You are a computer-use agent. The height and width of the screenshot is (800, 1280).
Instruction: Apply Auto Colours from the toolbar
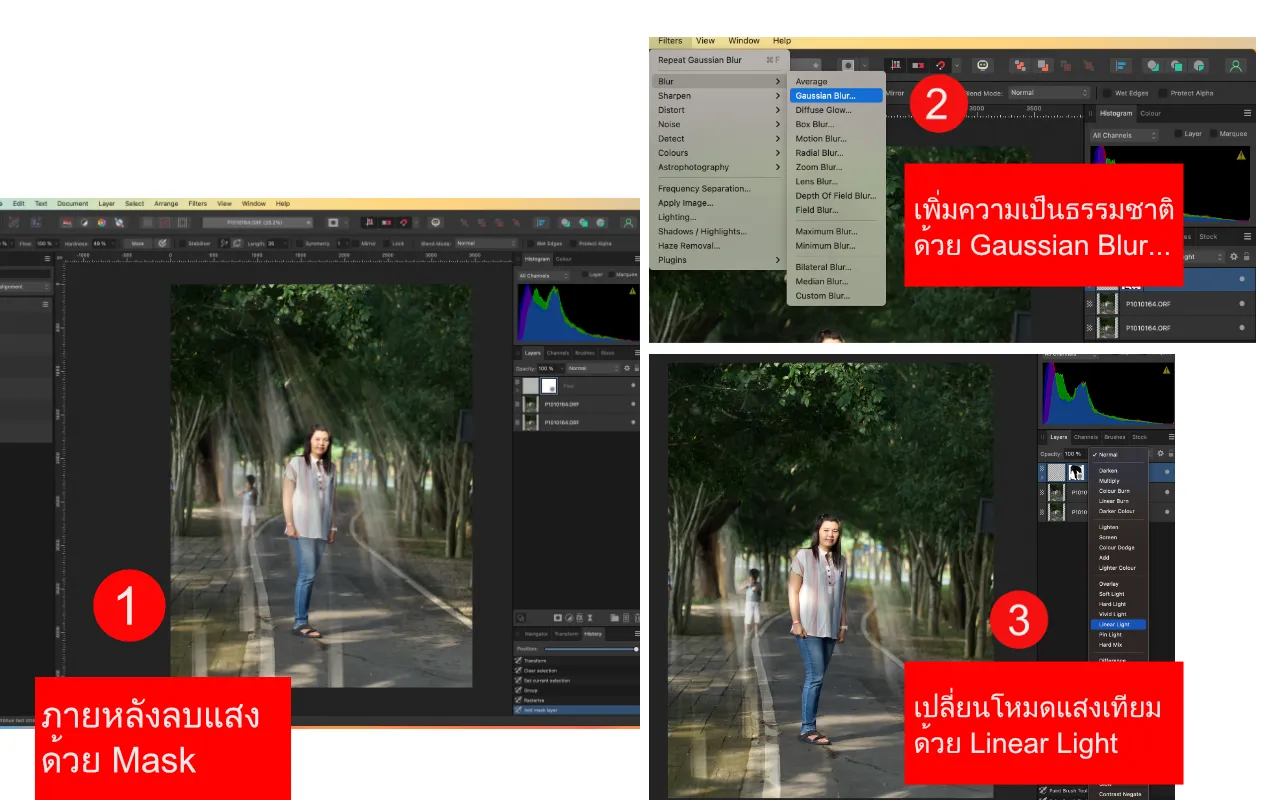(x=101, y=222)
